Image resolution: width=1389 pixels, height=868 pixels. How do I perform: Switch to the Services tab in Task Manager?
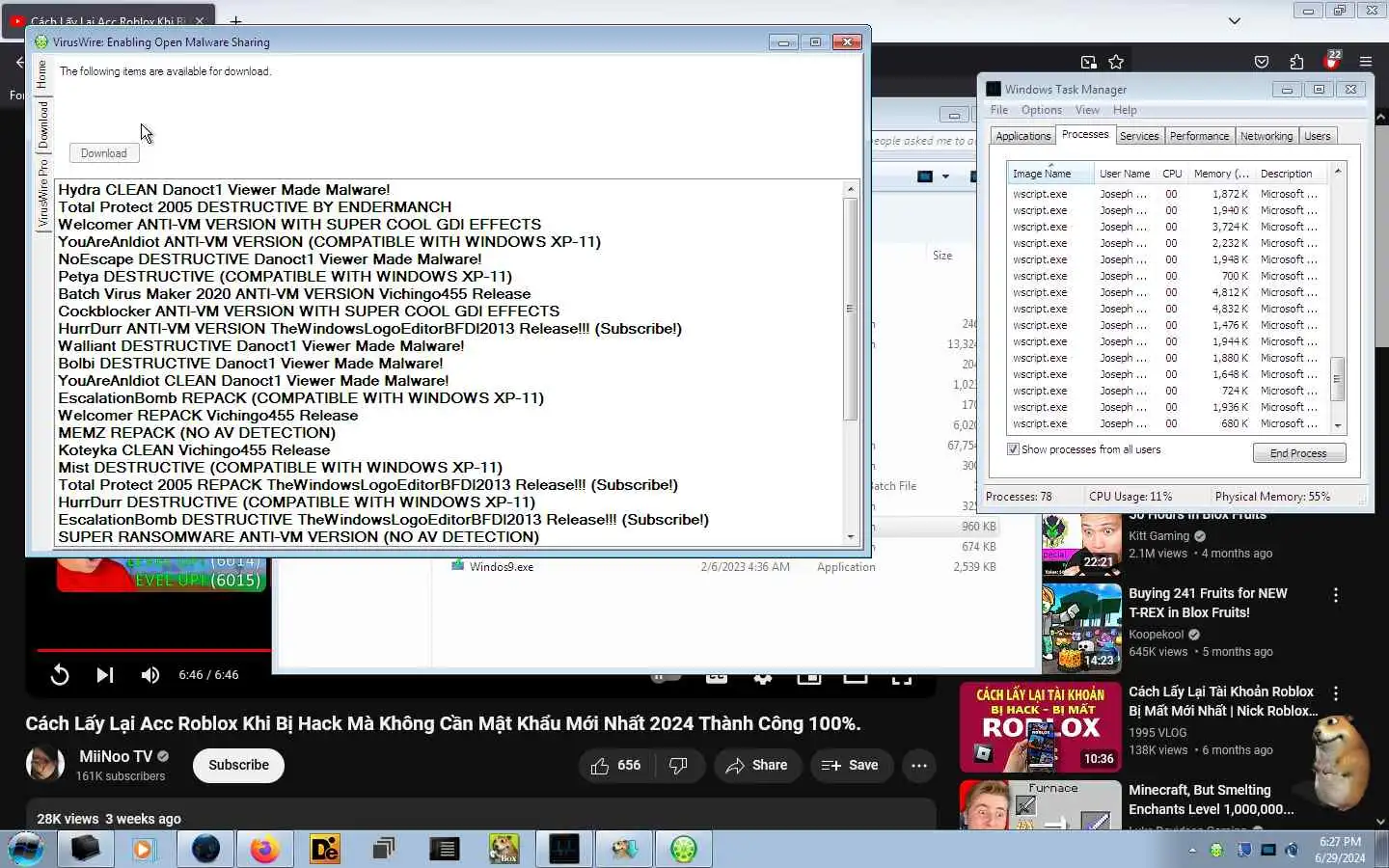tap(1139, 136)
